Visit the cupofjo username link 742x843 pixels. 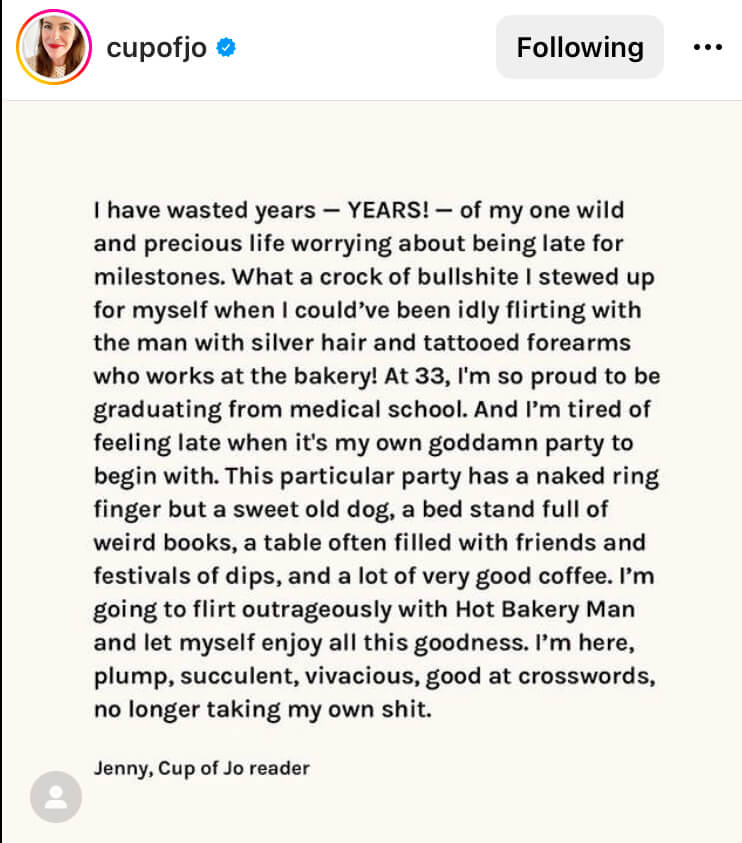pos(156,48)
